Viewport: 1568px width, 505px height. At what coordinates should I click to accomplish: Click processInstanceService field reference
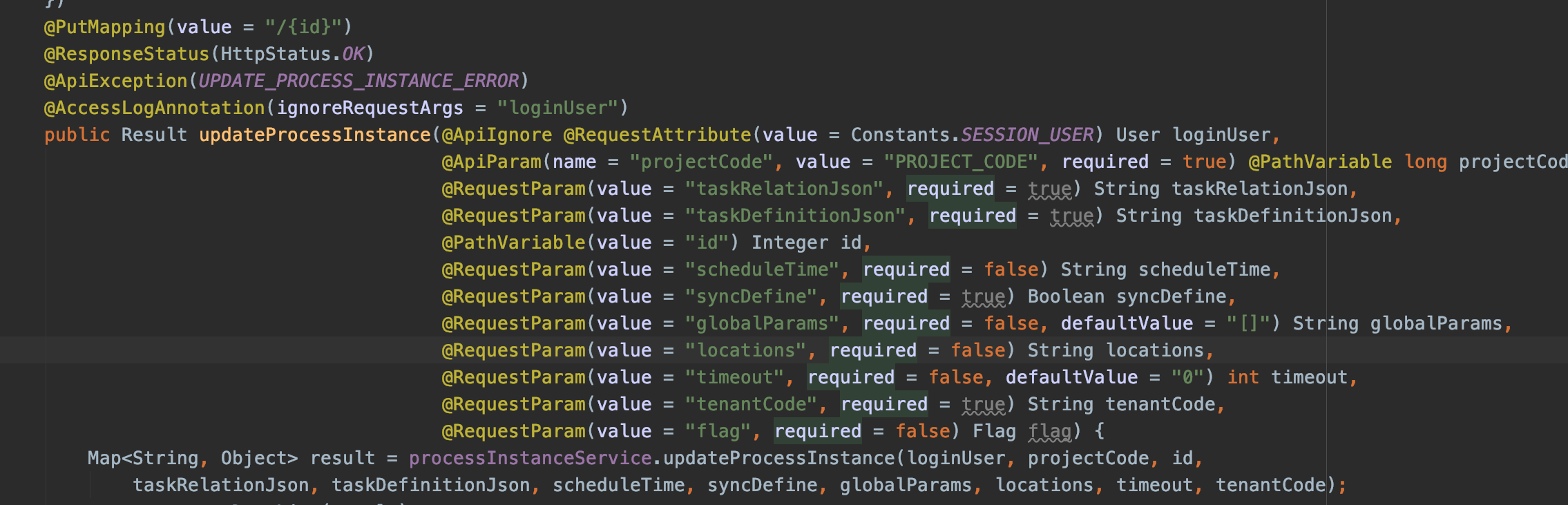[x=530, y=458]
